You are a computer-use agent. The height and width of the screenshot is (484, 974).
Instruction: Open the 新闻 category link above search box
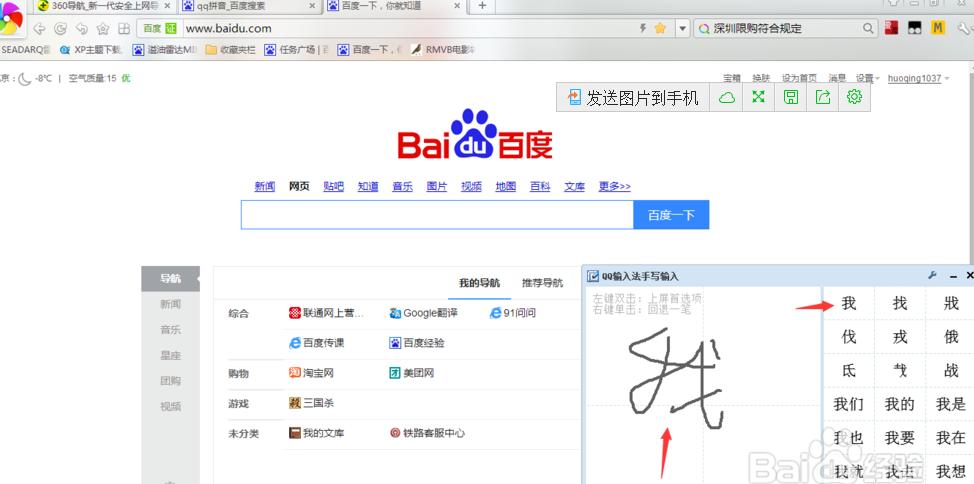(x=265, y=186)
